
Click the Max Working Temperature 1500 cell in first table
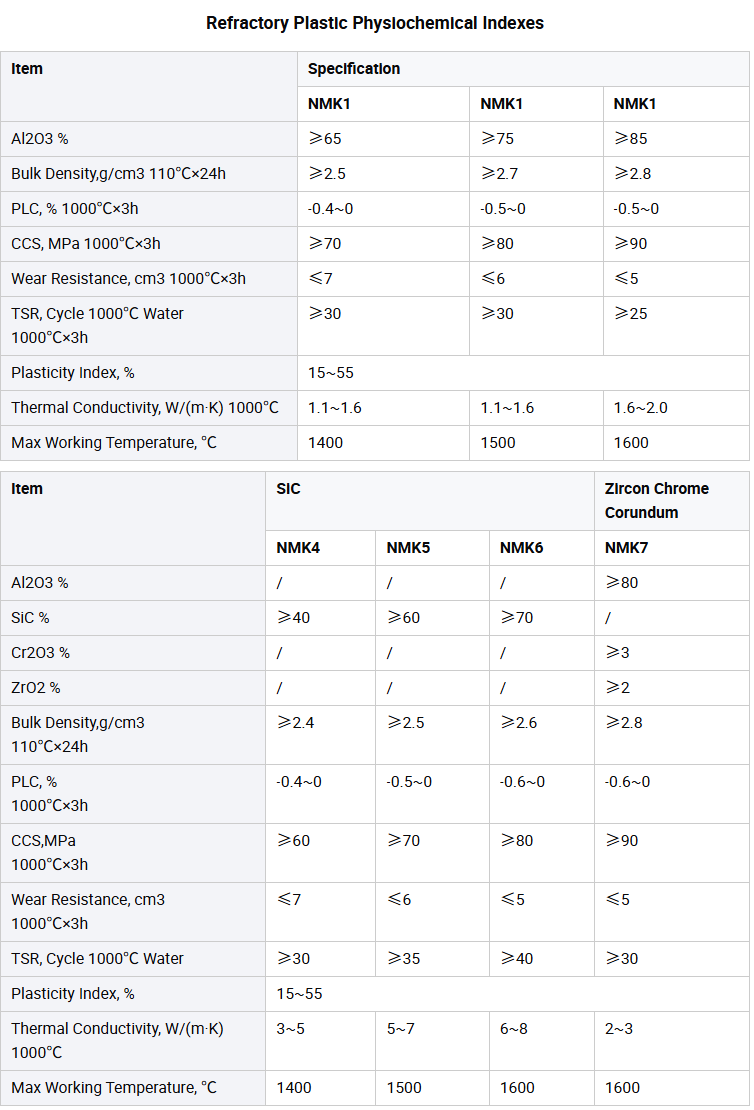[x=536, y=442]
